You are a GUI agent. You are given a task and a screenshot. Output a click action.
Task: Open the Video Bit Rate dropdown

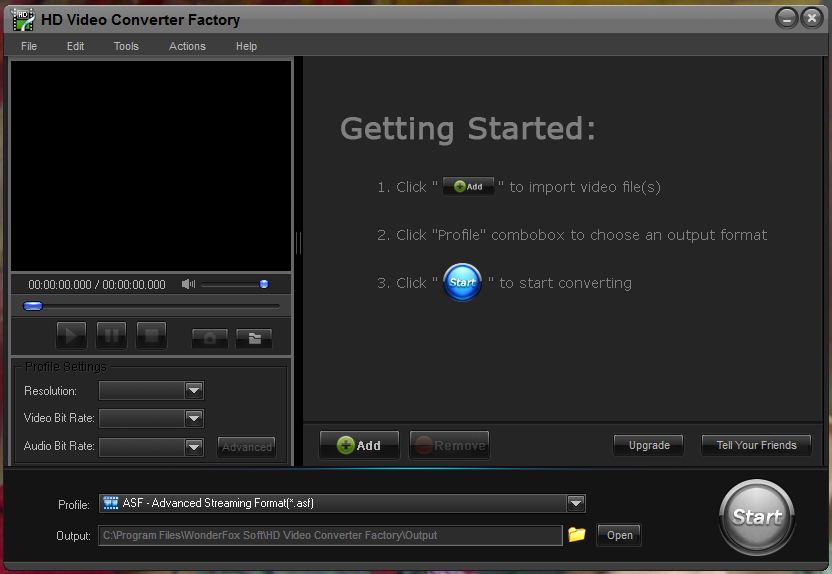[x=194, y=419]
